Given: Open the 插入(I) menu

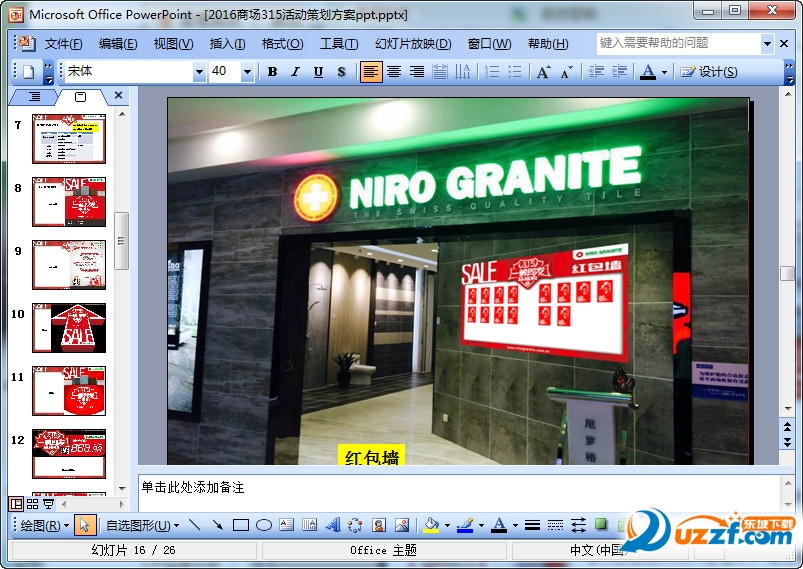Looking at the screenshot, I should (227, 44).
